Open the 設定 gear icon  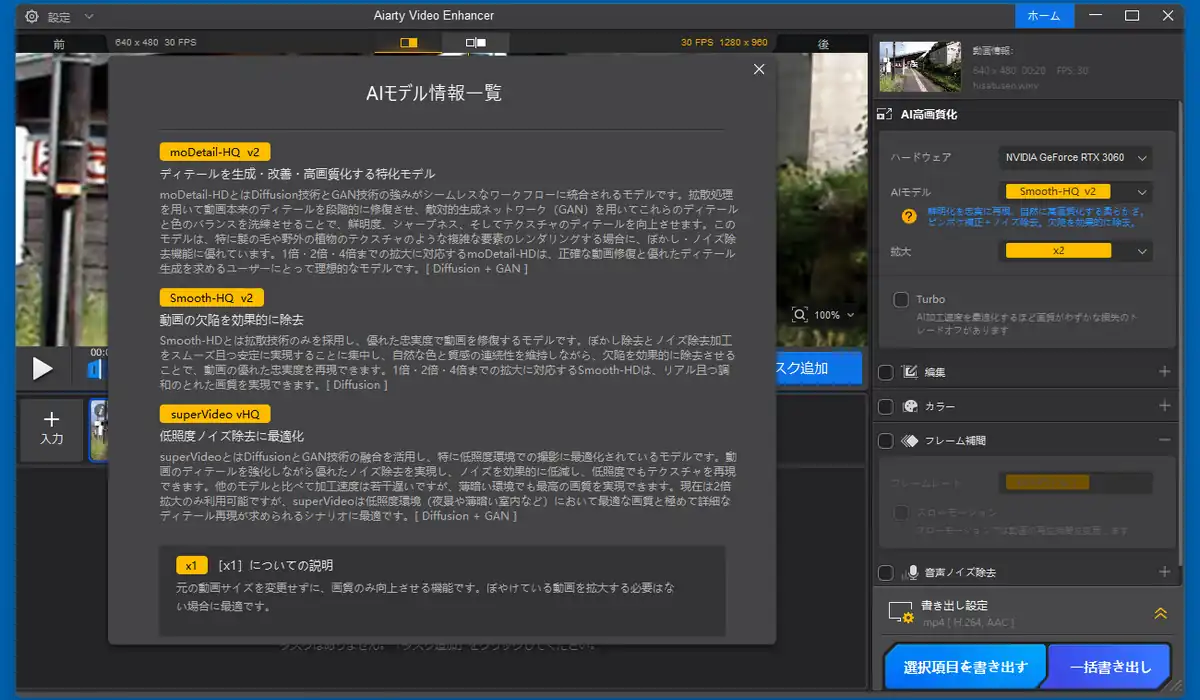(32, 17)
